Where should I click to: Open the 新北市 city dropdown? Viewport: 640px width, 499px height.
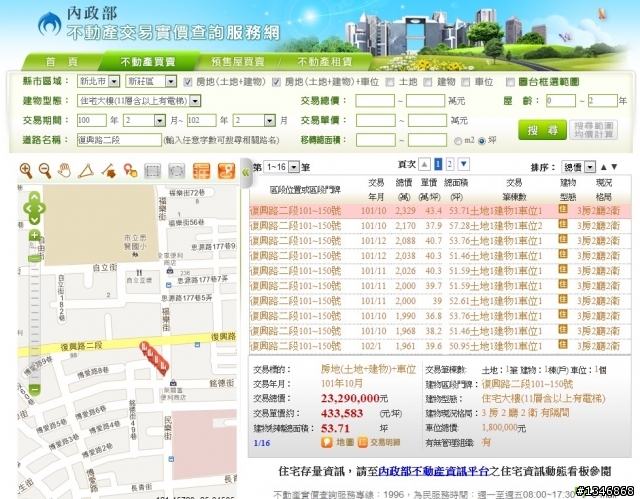(x=98, y=82)
